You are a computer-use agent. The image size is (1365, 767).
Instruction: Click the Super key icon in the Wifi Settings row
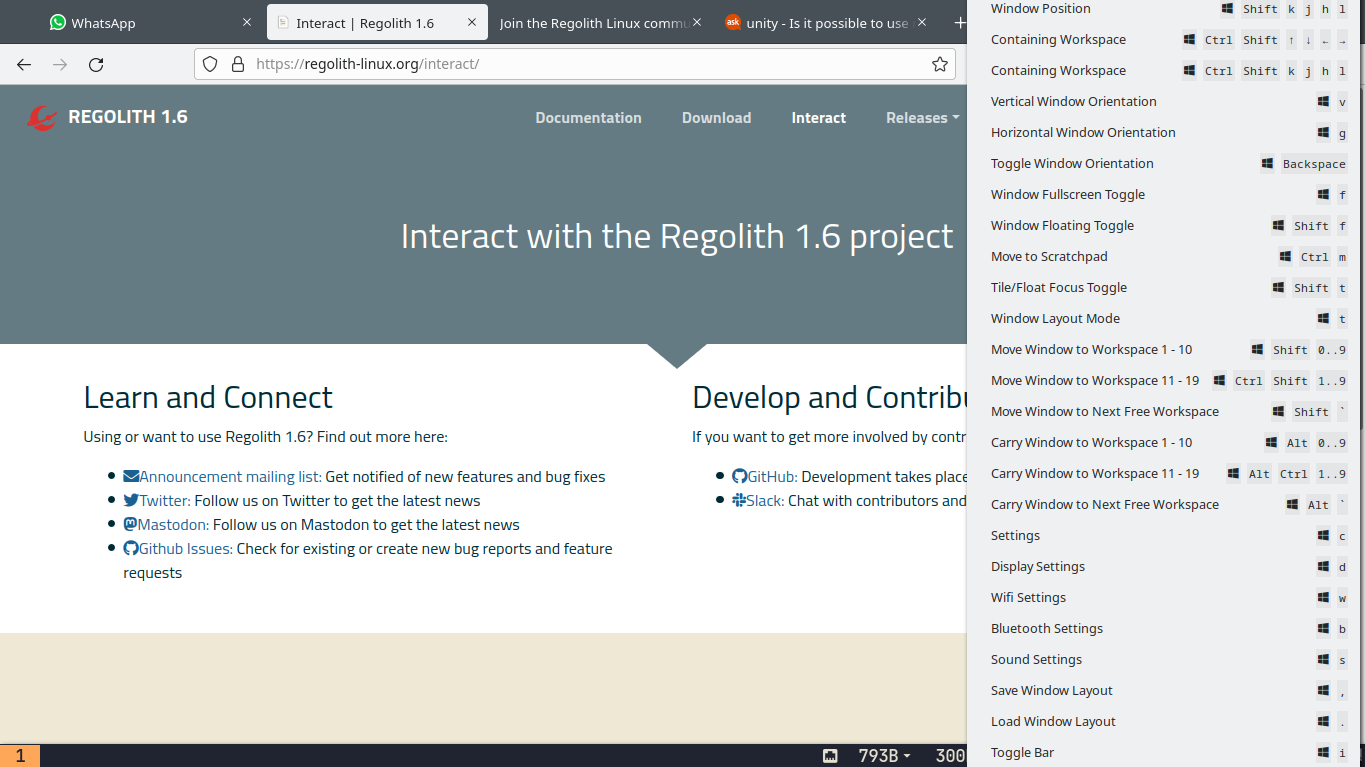(1323, 598)
